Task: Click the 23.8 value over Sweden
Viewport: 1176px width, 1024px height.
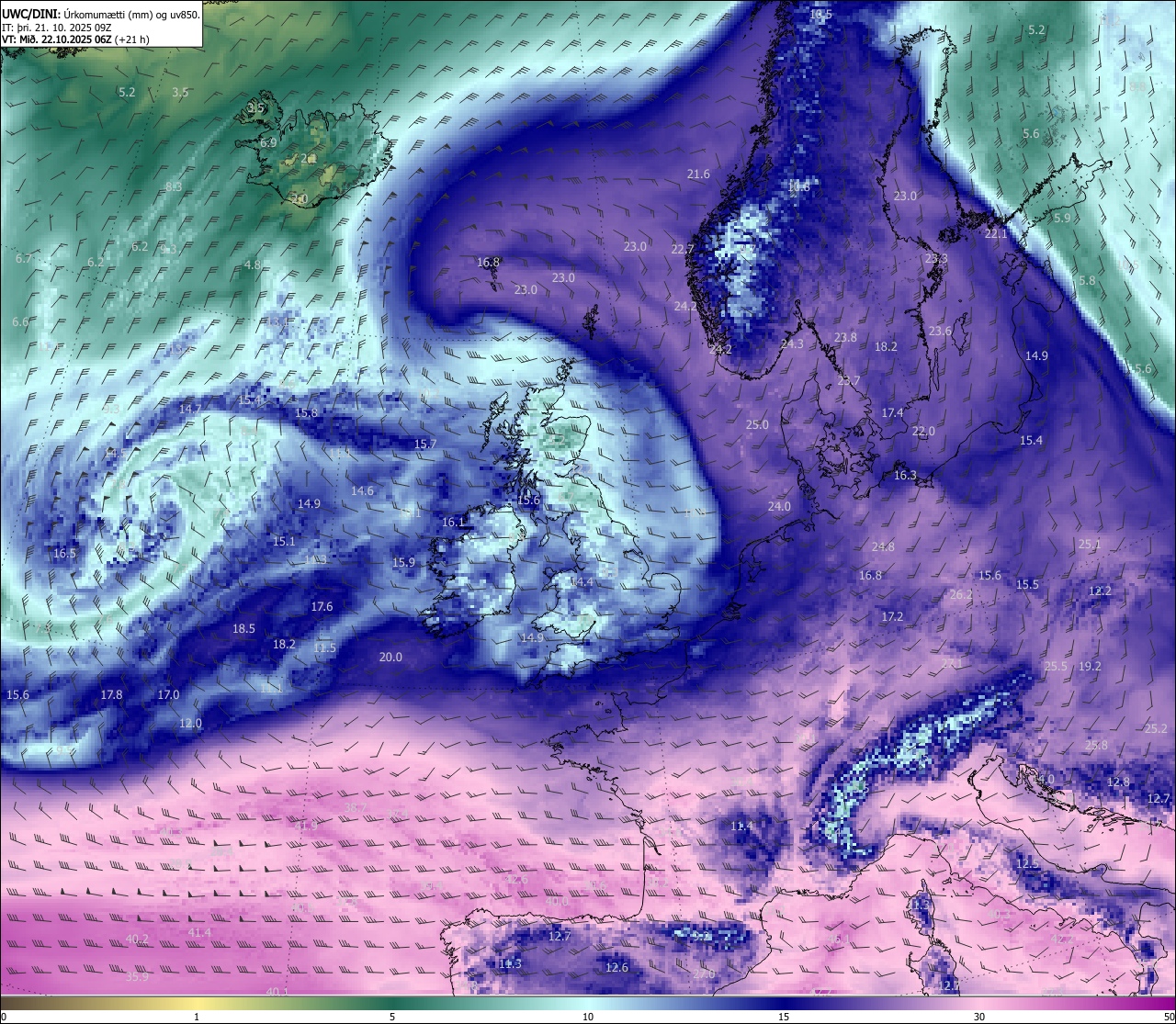Action: tap(845, 338)
